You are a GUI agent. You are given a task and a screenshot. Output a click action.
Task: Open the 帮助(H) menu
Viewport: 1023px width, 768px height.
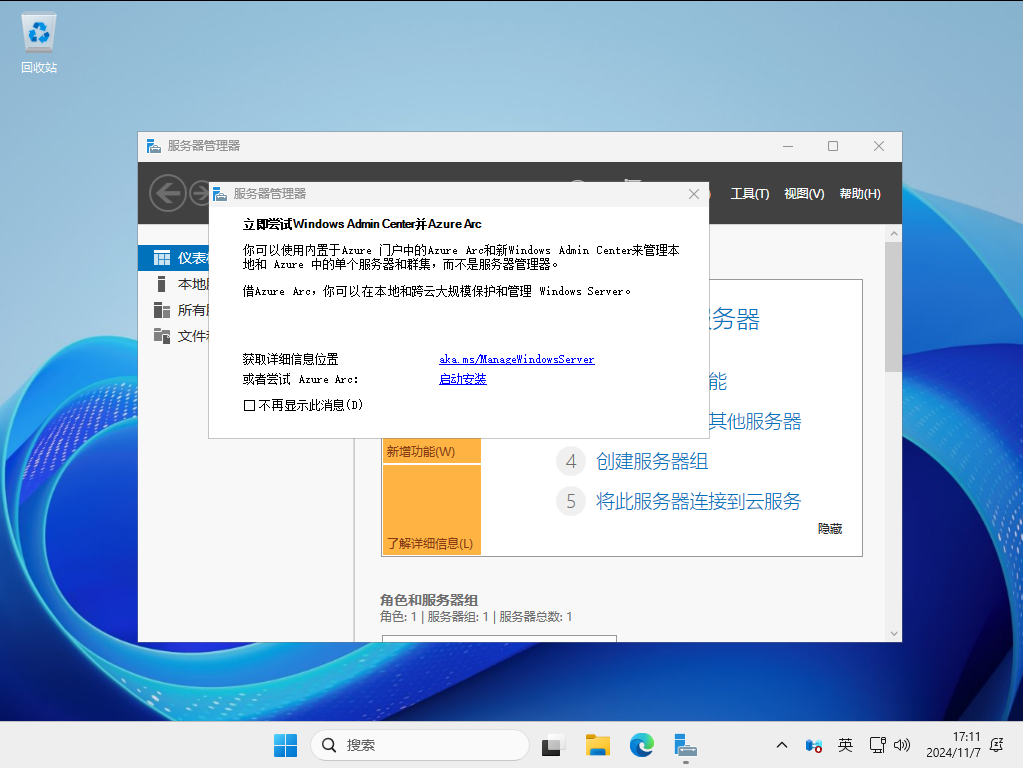860,194
